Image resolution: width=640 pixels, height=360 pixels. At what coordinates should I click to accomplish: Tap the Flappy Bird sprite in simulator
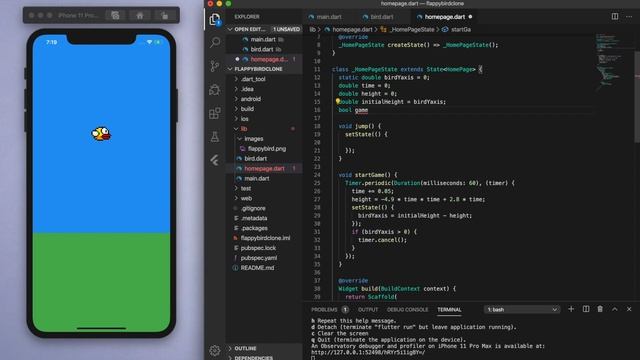click(101, 133)
